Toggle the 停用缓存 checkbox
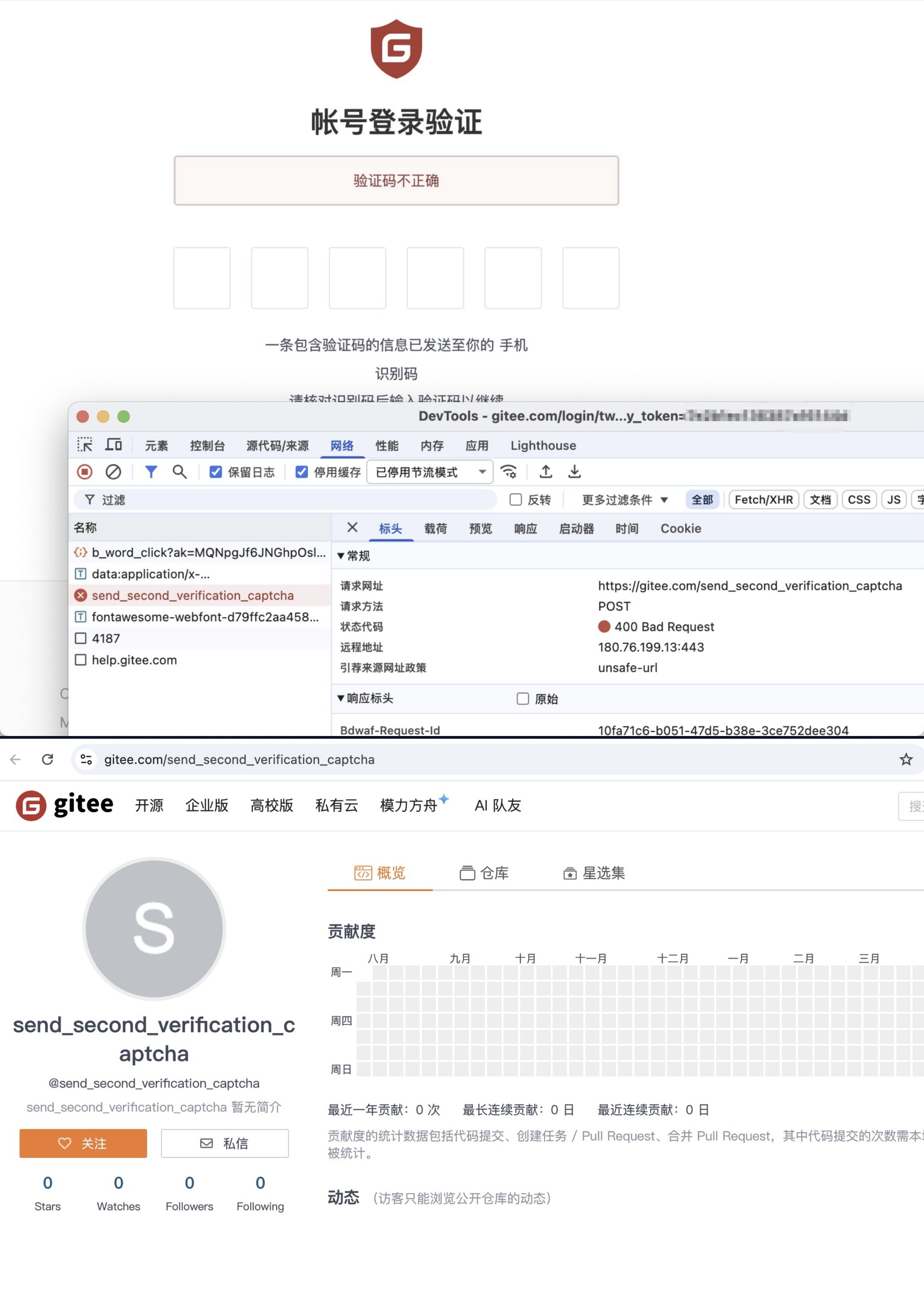 pyautogui.click(x=302, y=472)
